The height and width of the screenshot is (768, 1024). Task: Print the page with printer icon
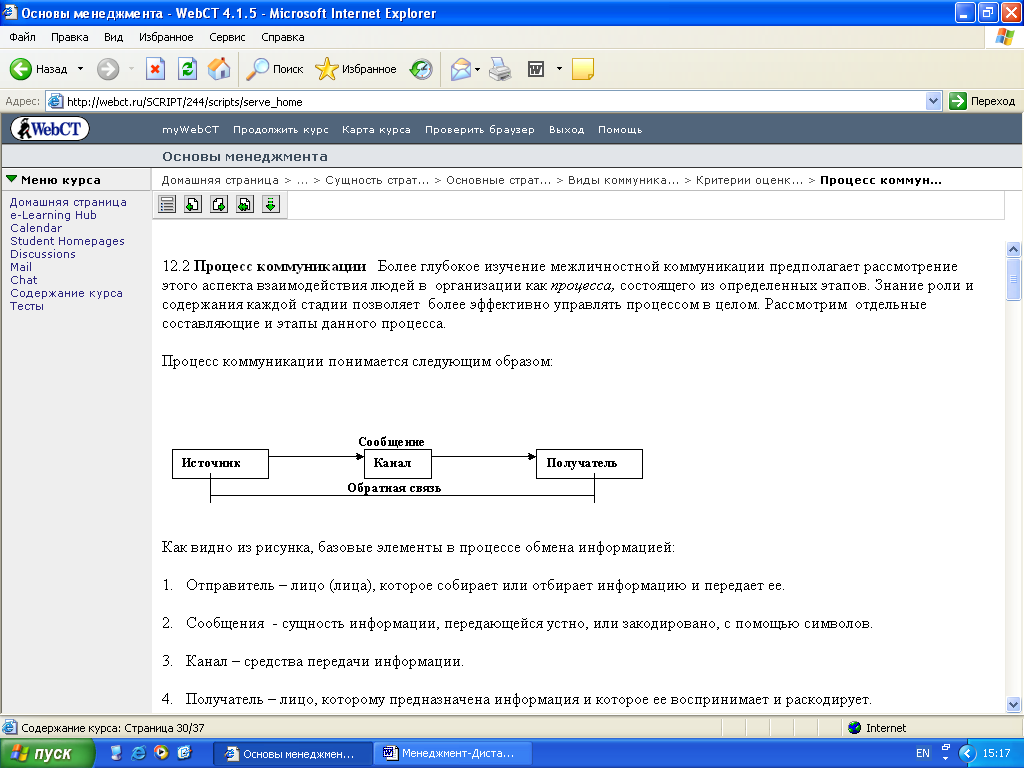(500, 69)
